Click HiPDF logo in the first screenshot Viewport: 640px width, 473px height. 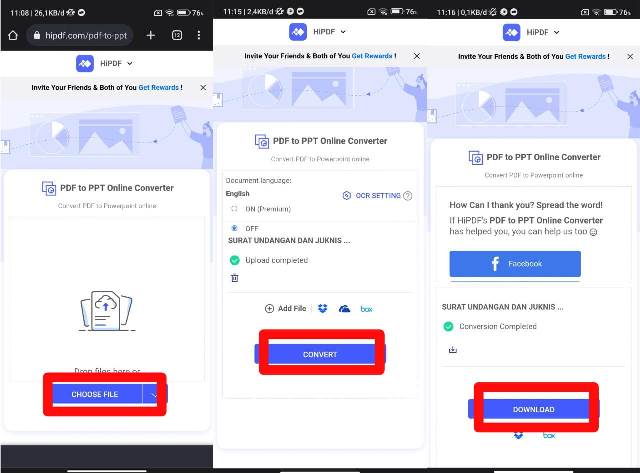tap(85, 63)
